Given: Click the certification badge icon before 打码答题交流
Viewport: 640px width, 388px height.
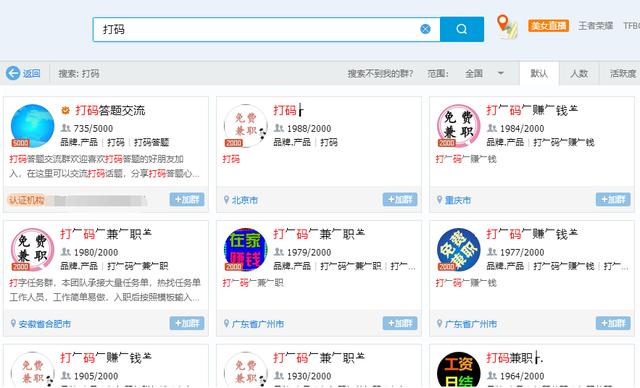Looking at the screenshot, I should [x=66, y=110].
